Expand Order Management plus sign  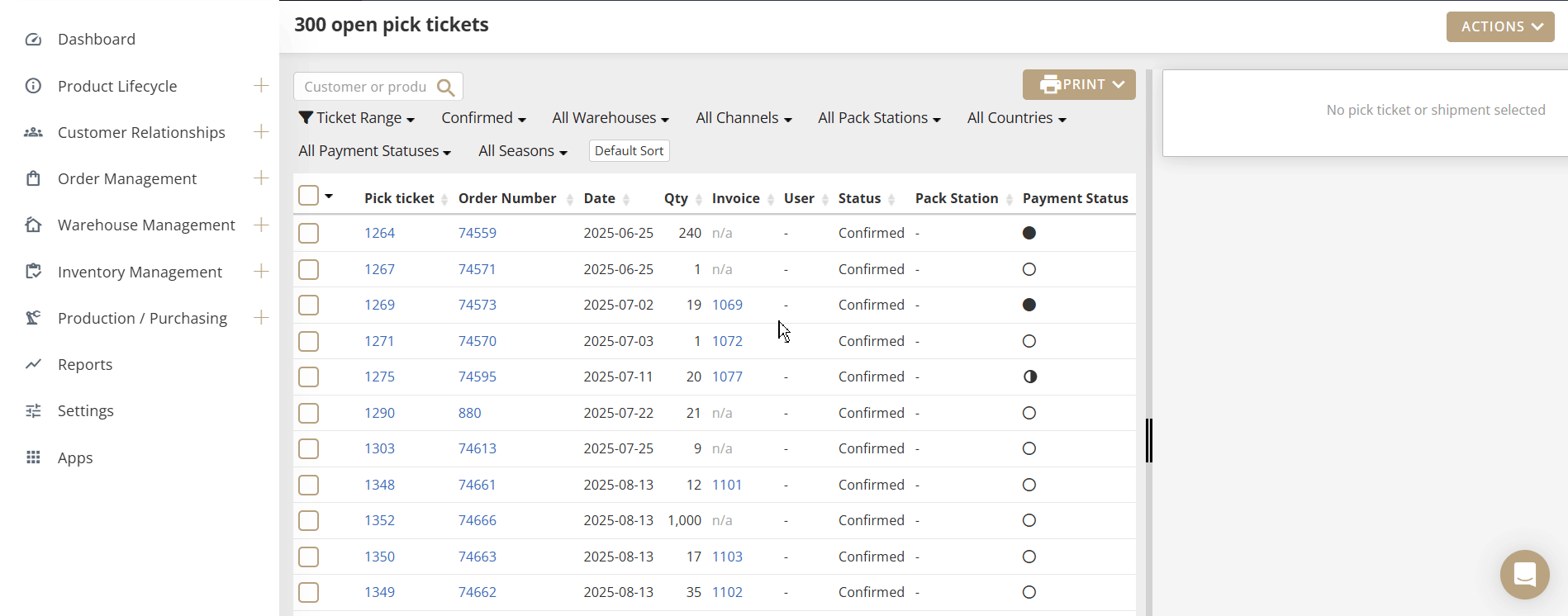pos(261,178)
